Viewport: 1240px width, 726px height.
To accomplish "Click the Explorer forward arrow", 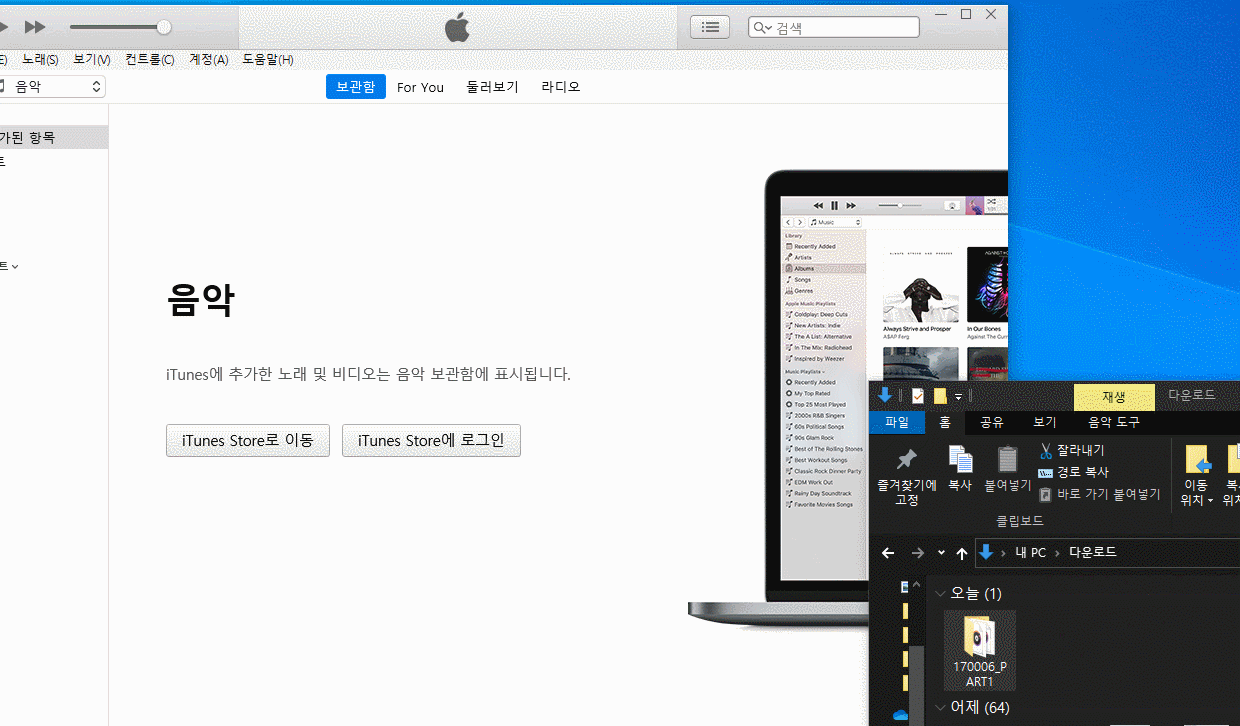I will 918,553.
